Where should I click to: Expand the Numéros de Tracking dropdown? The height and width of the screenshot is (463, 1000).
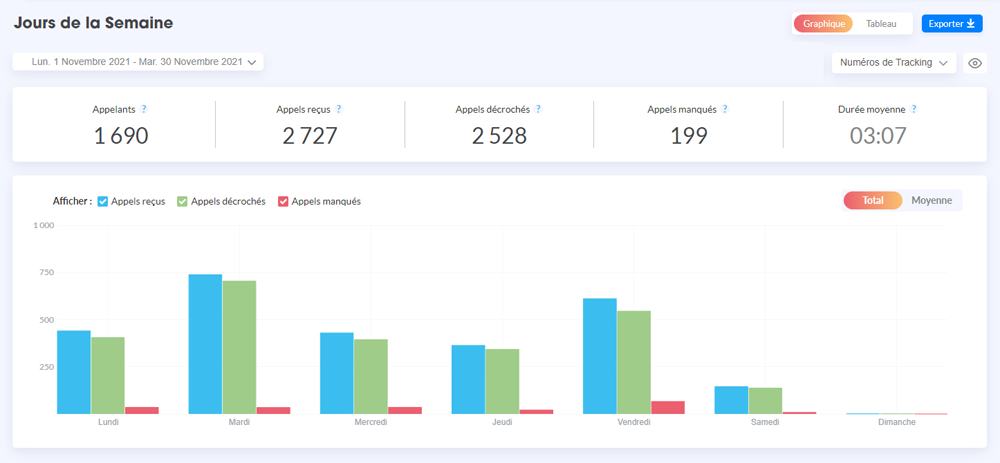pos(893,63)
